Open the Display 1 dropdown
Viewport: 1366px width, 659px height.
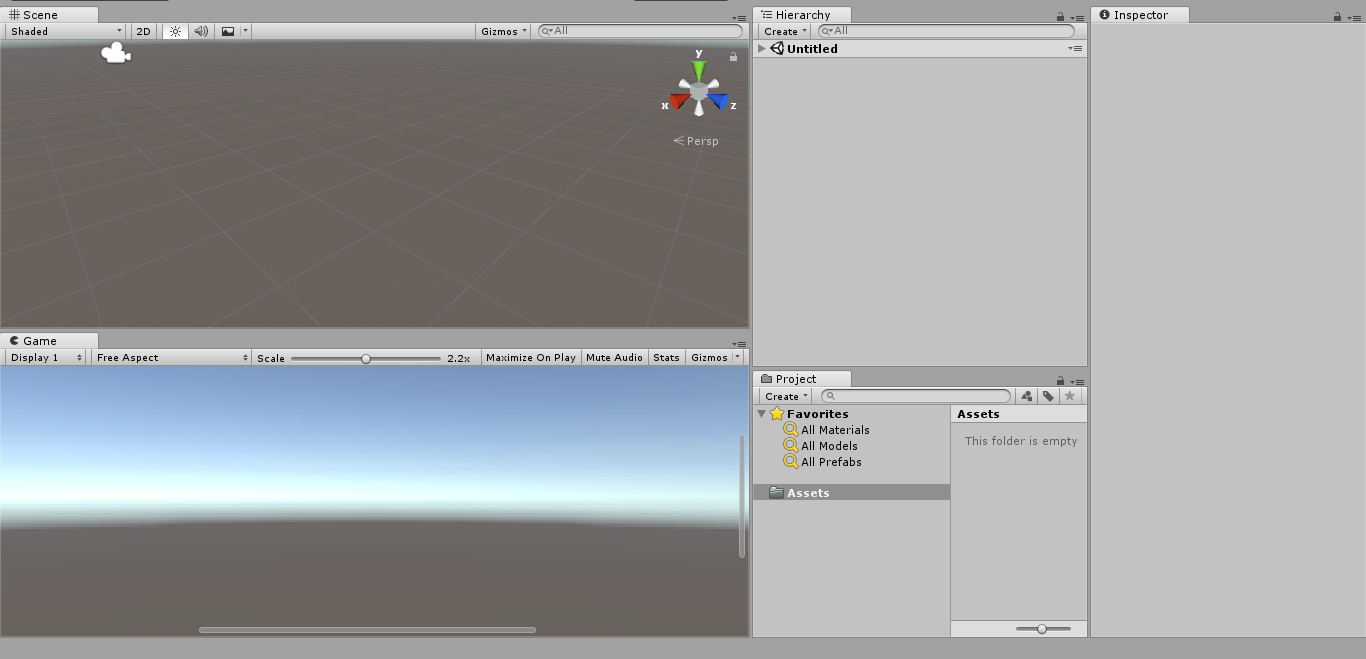pos(46,357)
